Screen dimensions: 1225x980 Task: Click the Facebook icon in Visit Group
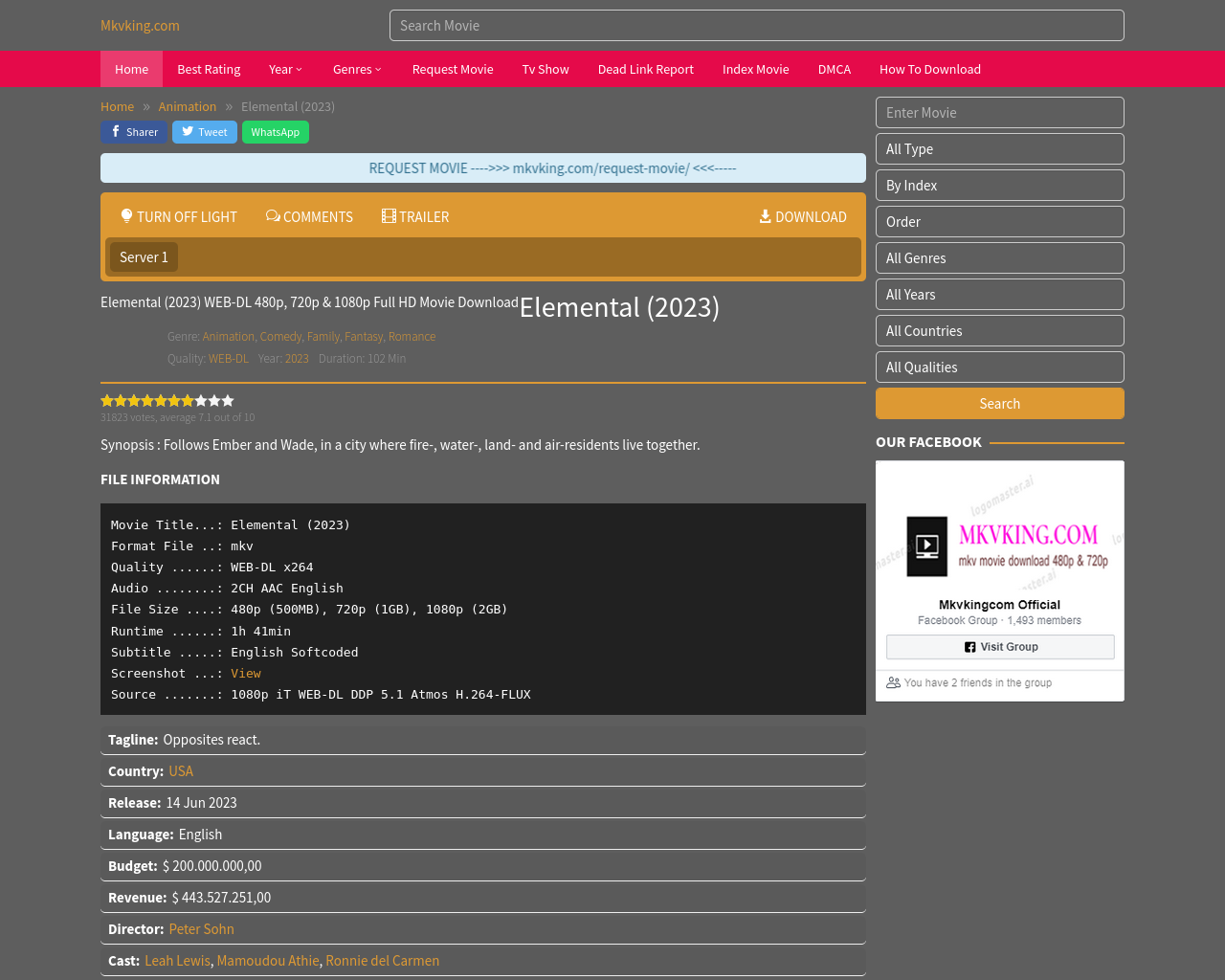click(x=970, y=647)
